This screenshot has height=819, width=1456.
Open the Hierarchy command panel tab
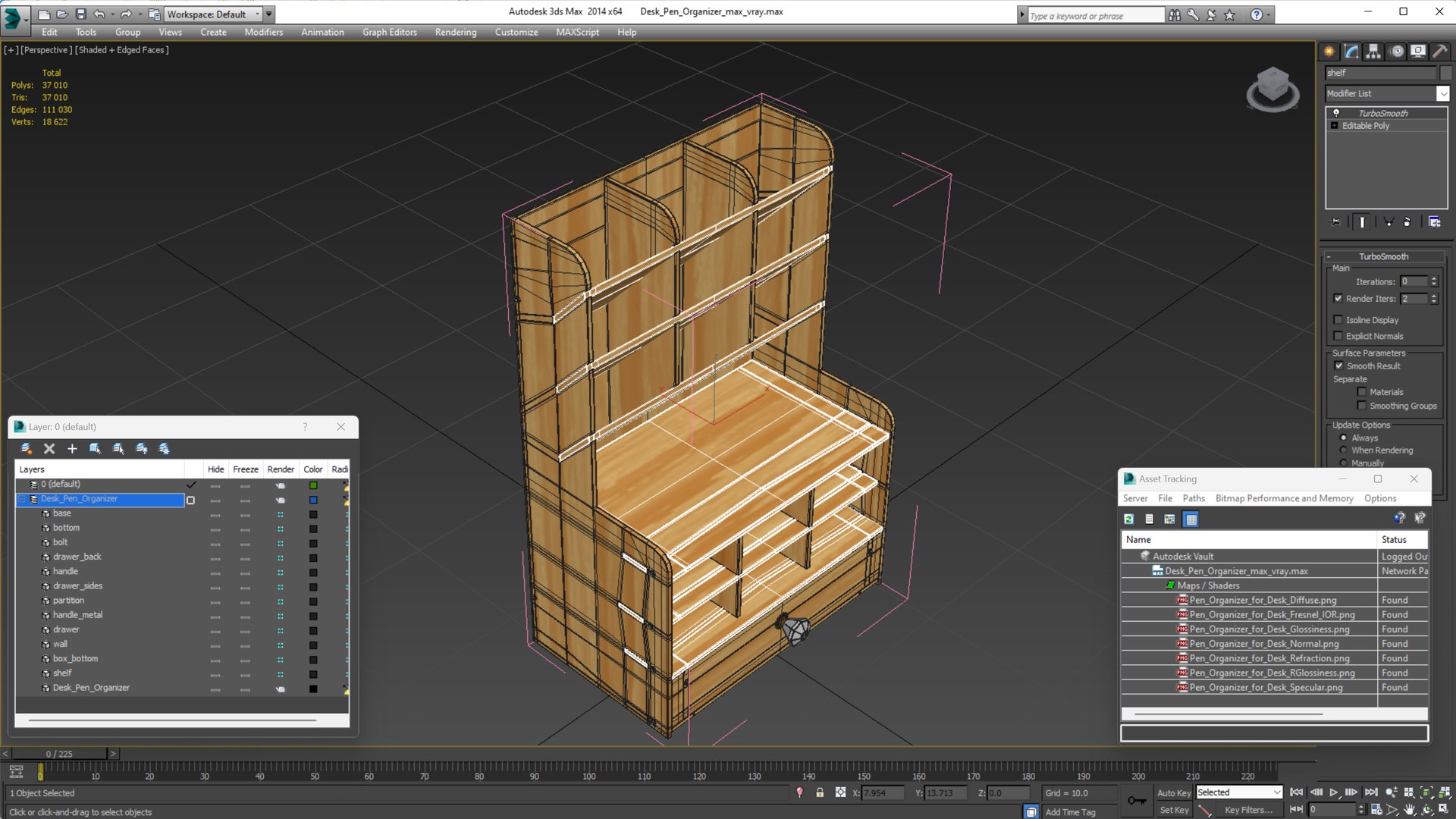(1373, 52)
